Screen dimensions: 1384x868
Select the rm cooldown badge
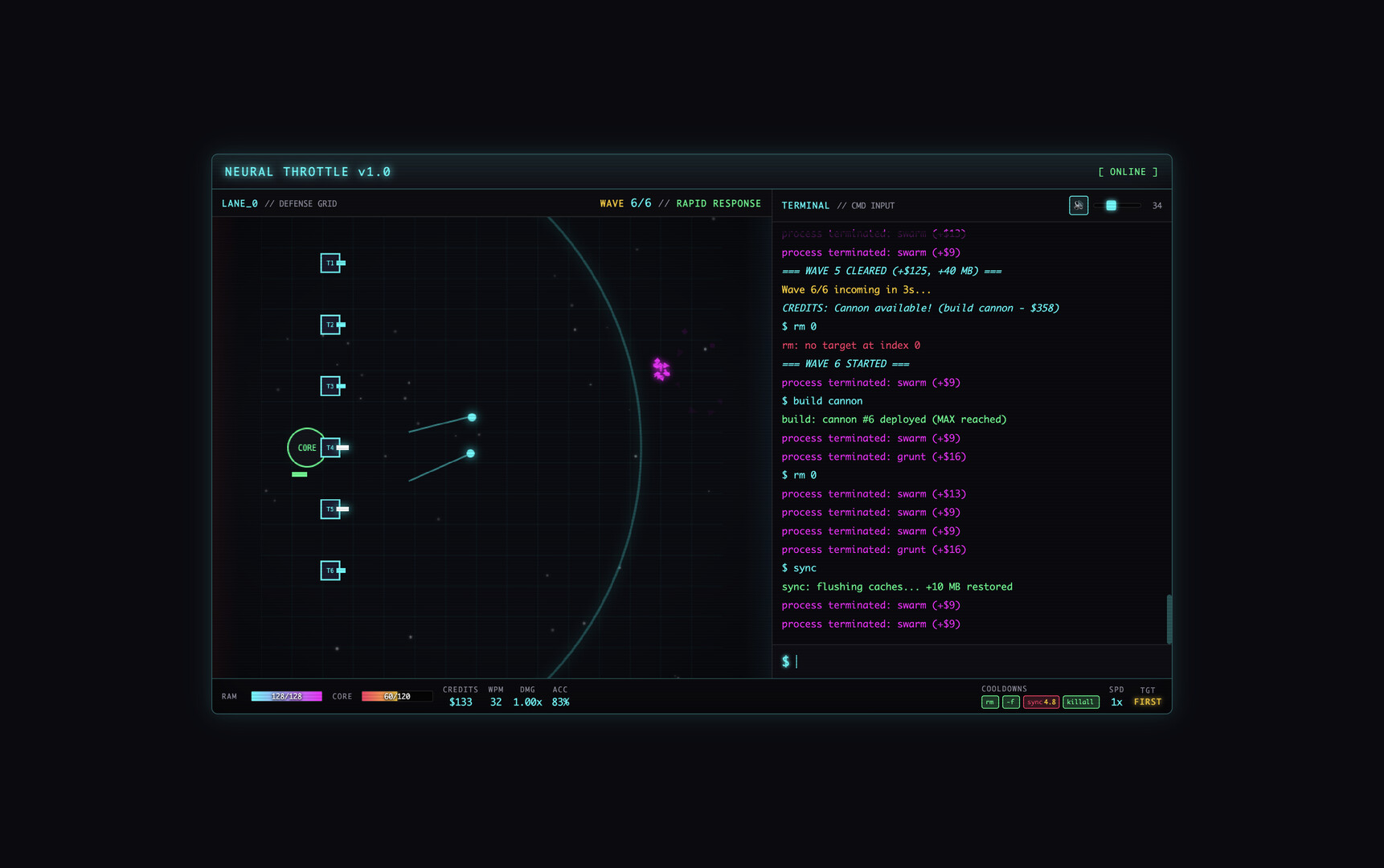click(x=989, y=702)
